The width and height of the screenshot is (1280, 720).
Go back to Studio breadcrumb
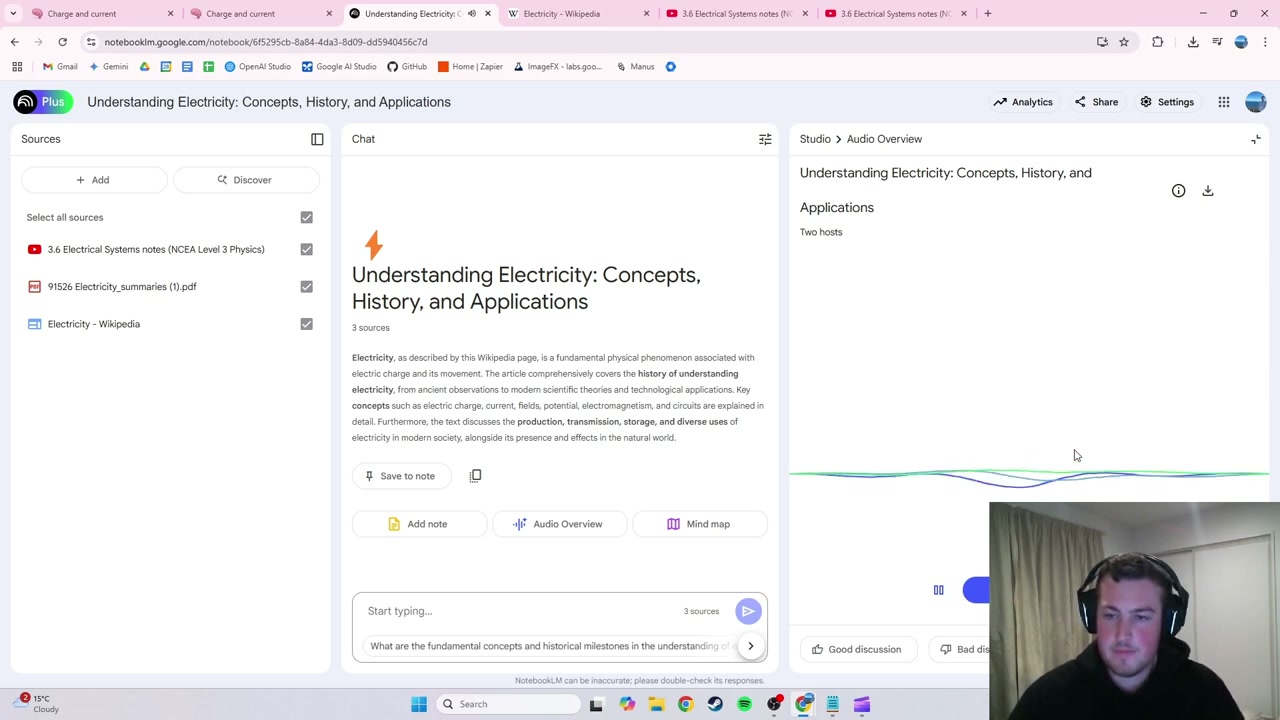coord(815,139)
